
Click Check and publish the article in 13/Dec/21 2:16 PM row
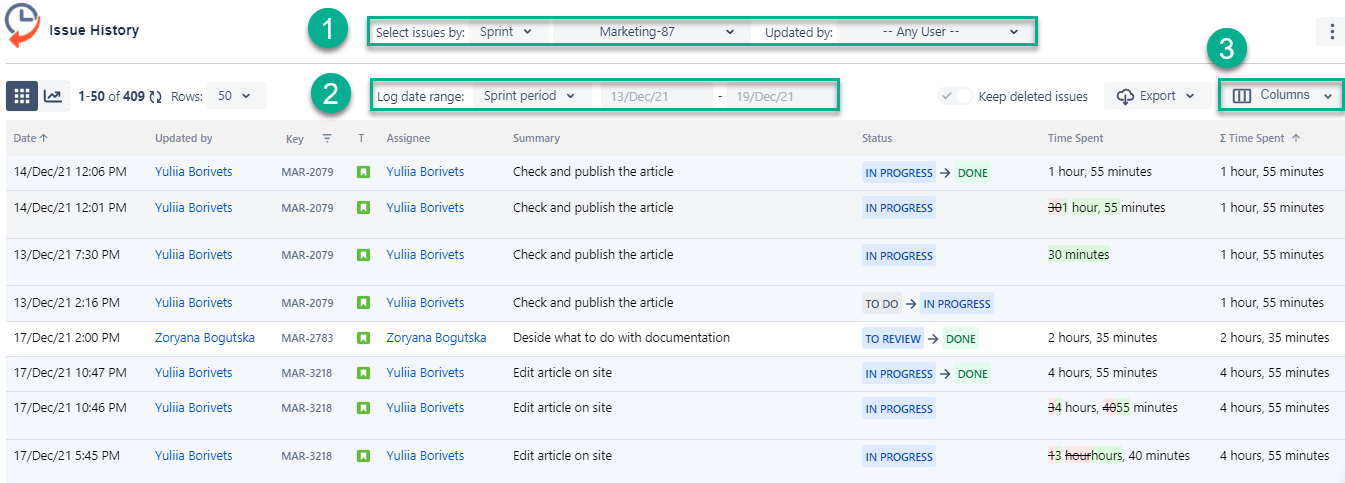pos(593,303)
